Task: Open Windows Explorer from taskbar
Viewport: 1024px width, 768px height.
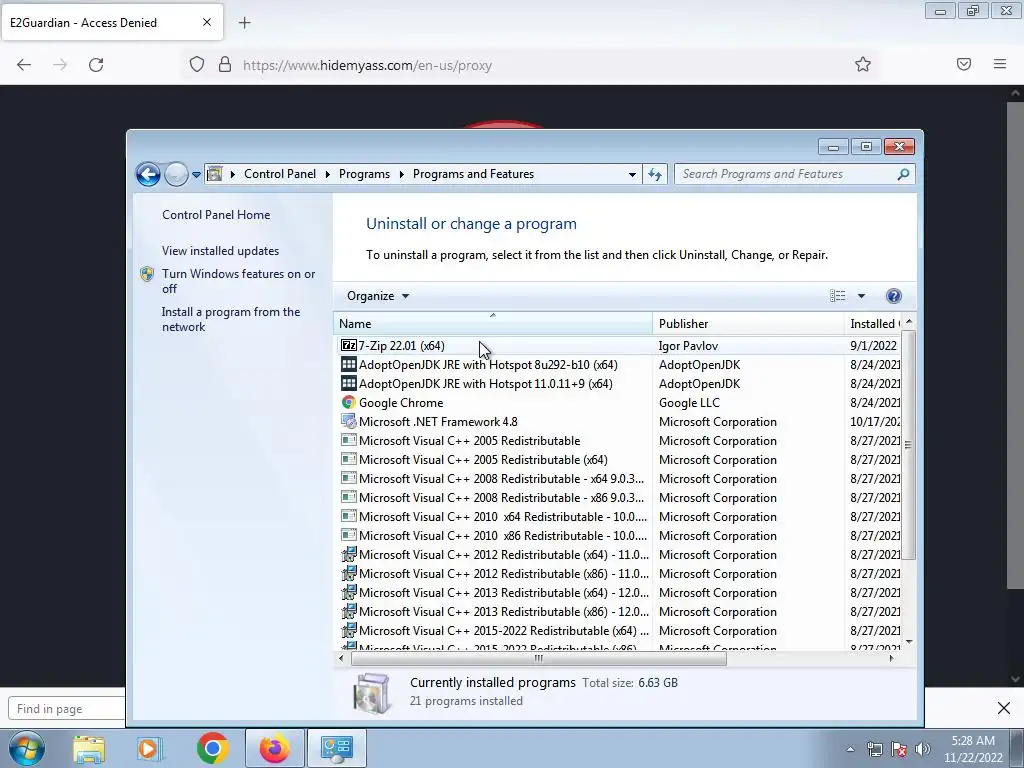Action: click(89, 748)
